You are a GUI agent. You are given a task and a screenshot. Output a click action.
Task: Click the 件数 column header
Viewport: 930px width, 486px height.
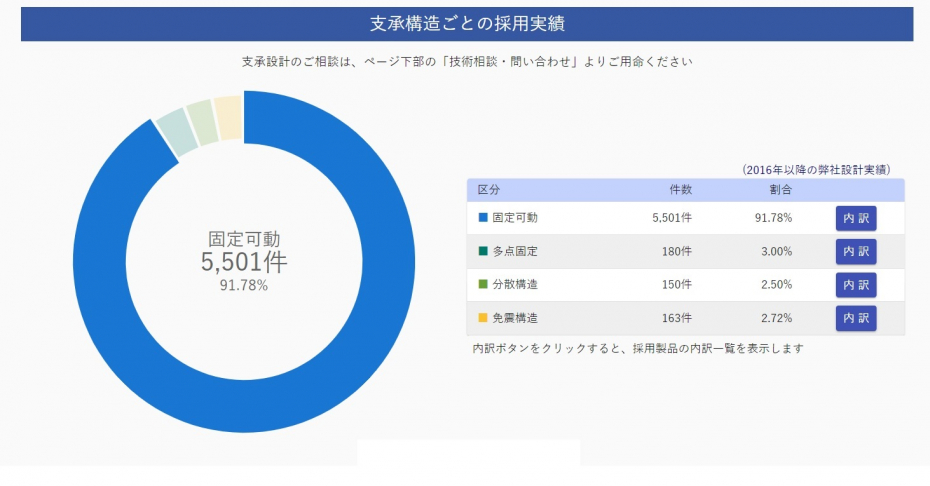pos(680,190)
